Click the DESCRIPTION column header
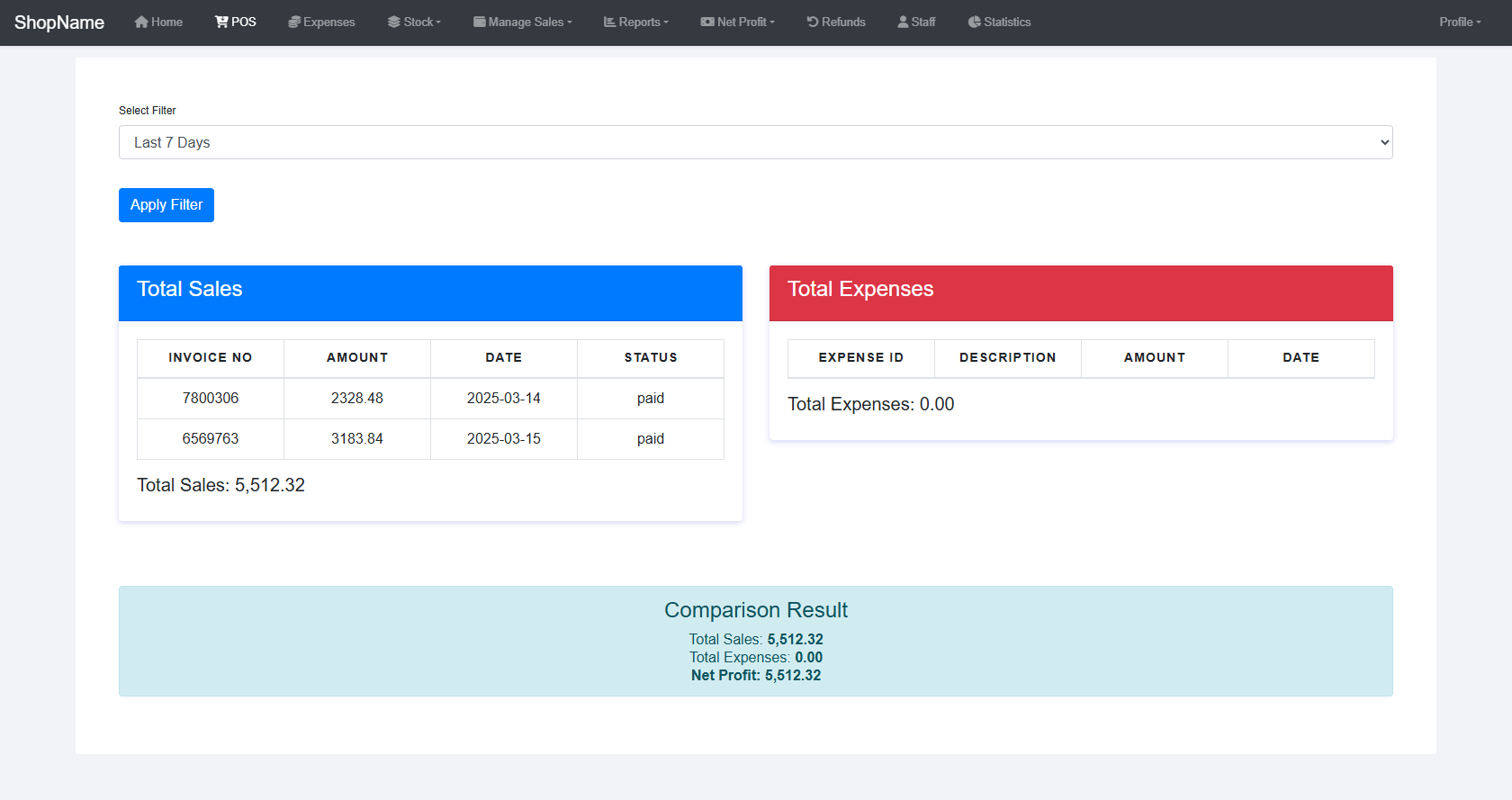1512x800 pixels. [x=1008, y=358]
